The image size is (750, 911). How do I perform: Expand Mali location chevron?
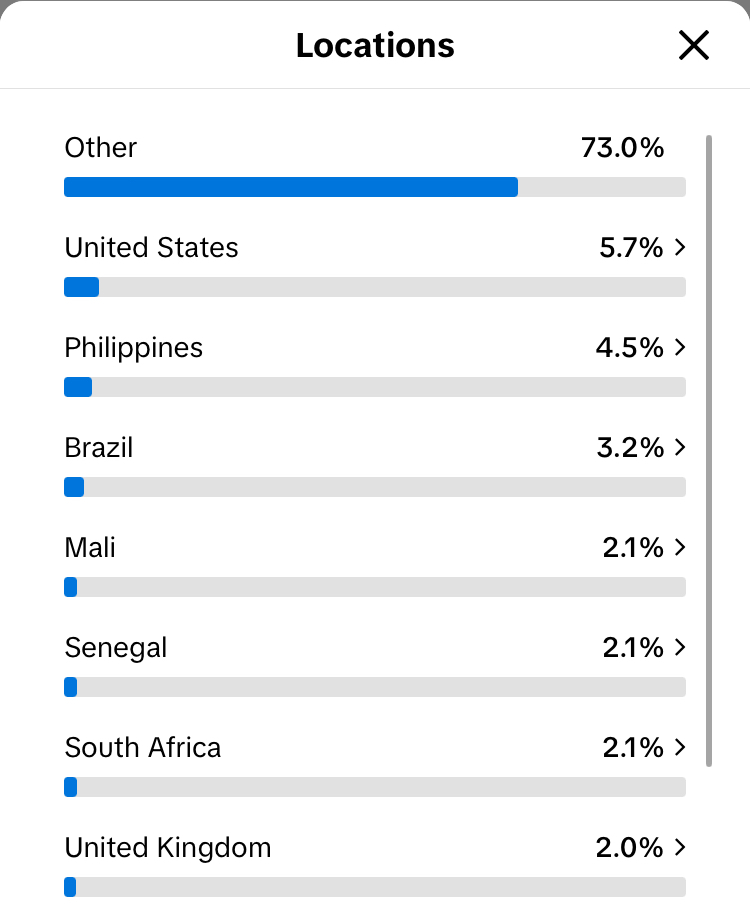click(x=680, y=548)
